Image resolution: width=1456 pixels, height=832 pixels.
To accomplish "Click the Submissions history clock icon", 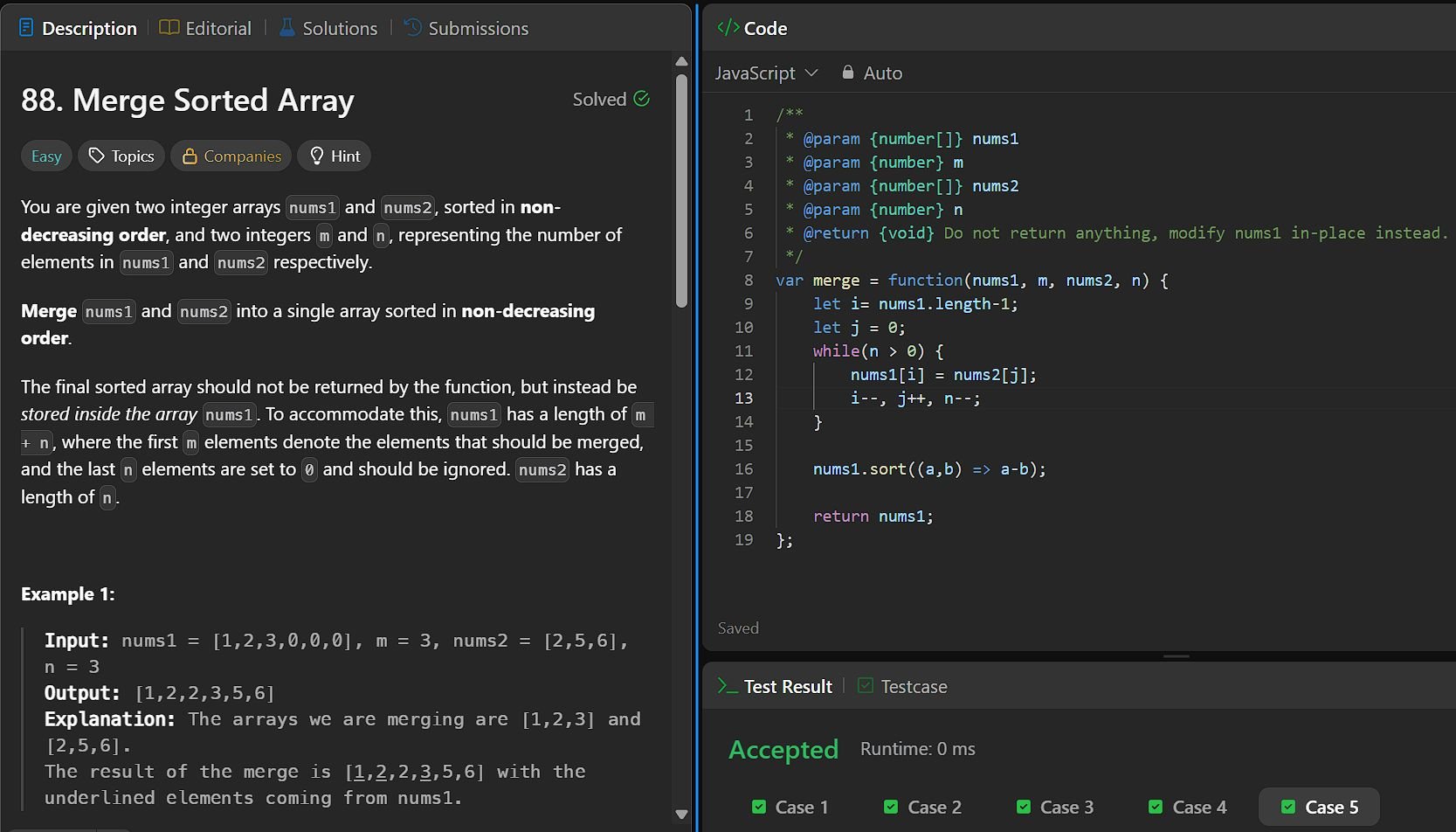I will [413, 28].
